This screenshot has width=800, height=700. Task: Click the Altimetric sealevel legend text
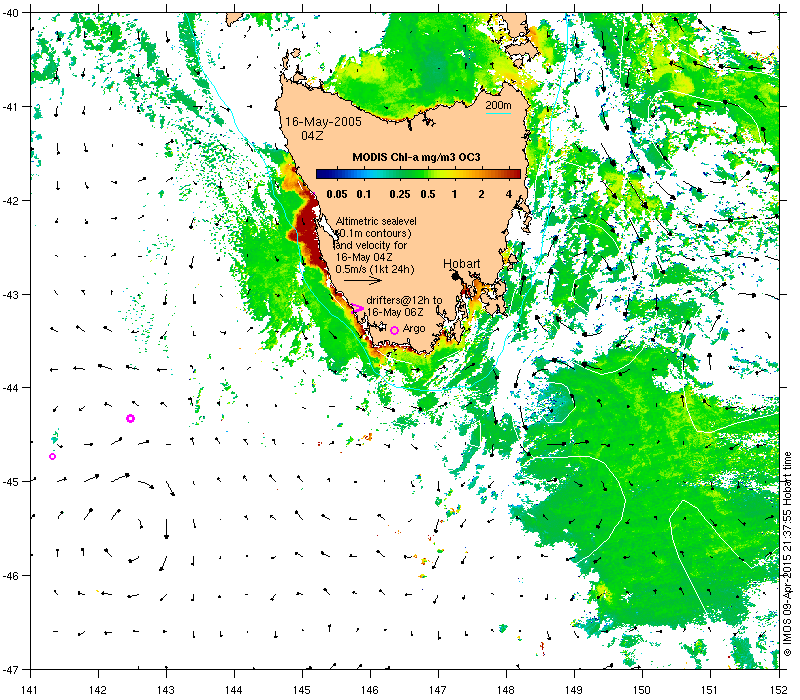click(x=376, y=221)
